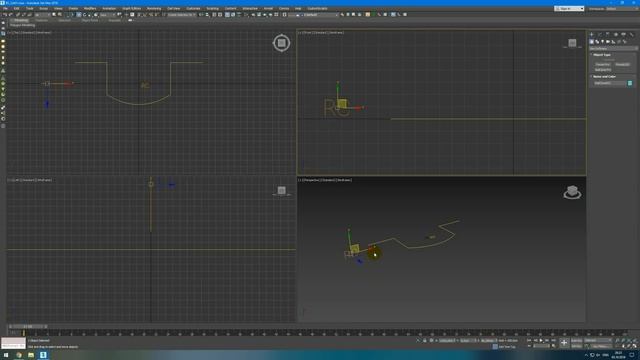The image size is (640, 360).
Task: Go to the start frame
Action: (529, 340)
